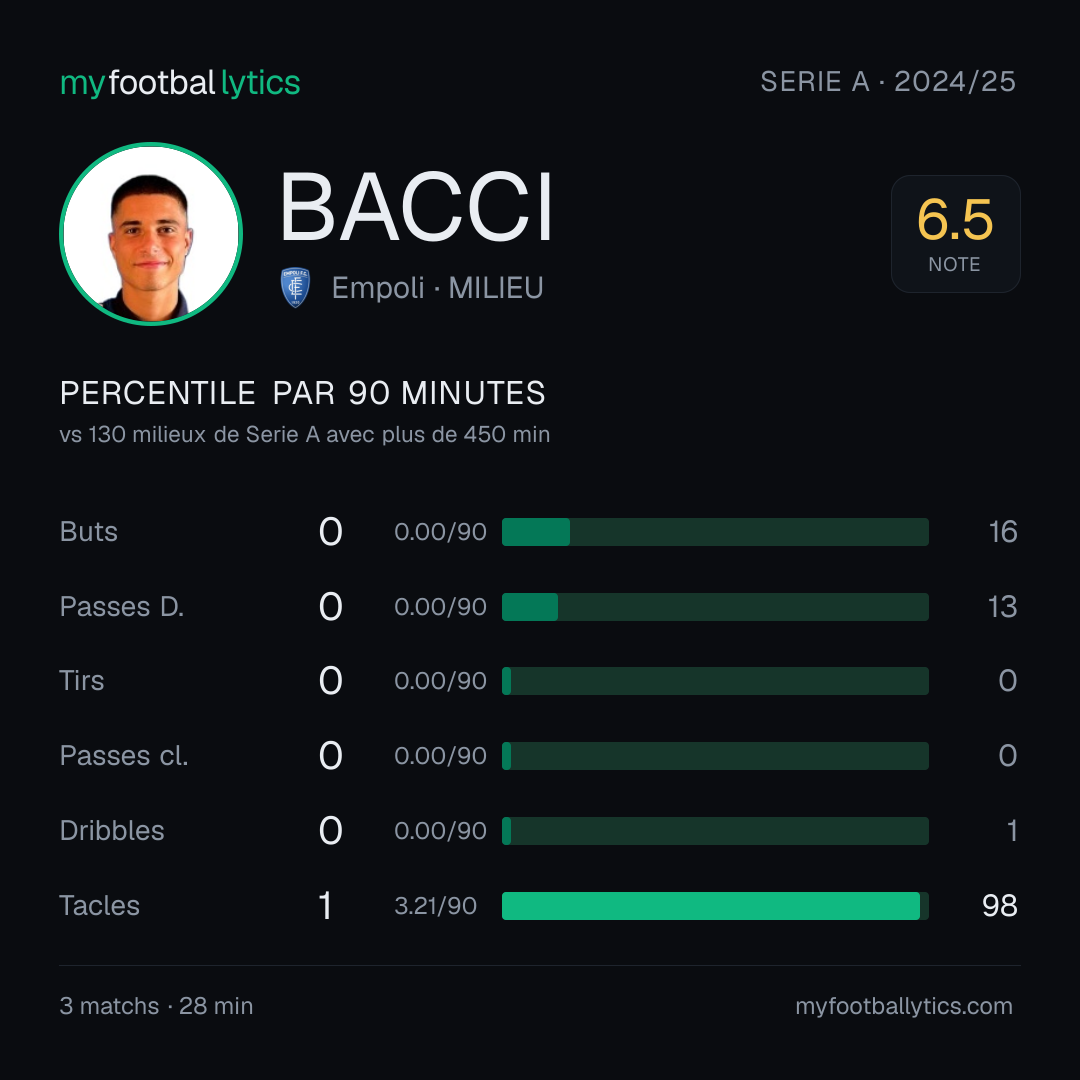Click the Buts stat label

click(x=88, y=532)
